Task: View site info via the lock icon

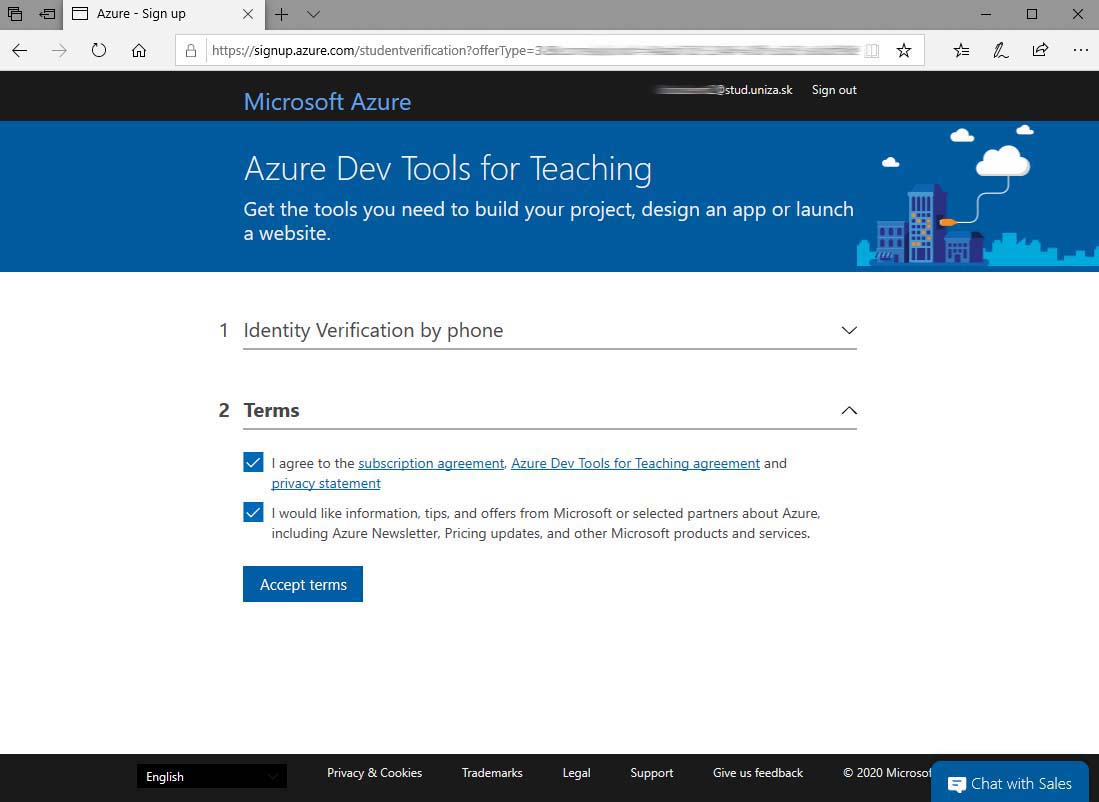Action: [x=191, y=50]
